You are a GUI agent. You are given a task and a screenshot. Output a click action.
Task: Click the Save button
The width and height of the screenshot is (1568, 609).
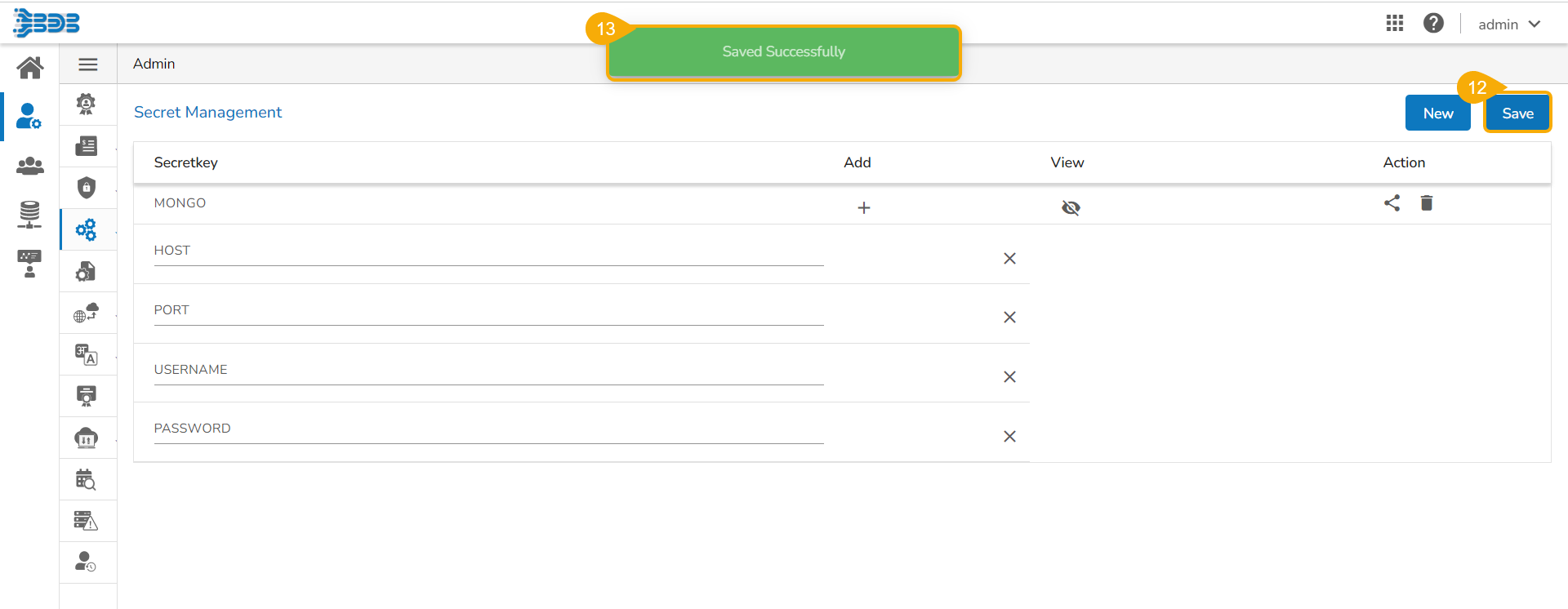1517,113
